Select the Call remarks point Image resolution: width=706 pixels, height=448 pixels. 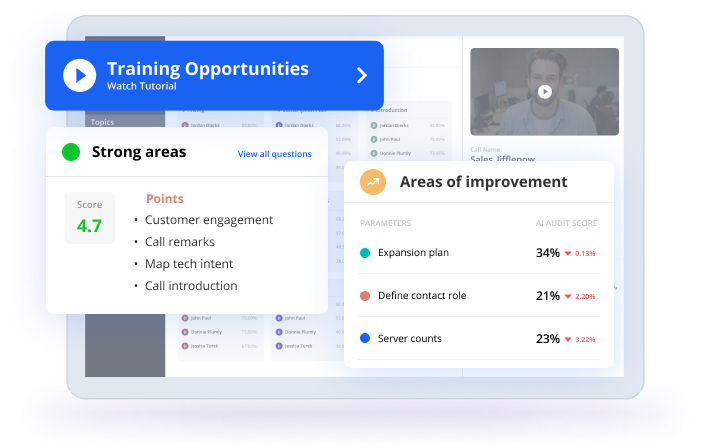[180, 242]
